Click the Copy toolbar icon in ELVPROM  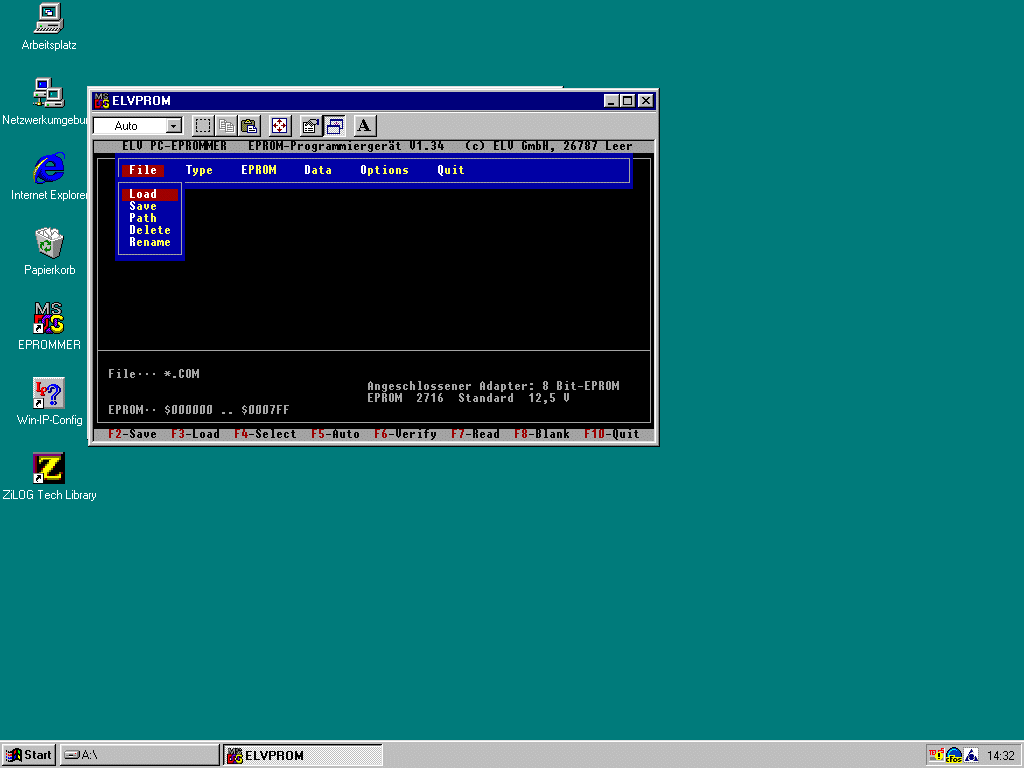click(x=226, y=125)
